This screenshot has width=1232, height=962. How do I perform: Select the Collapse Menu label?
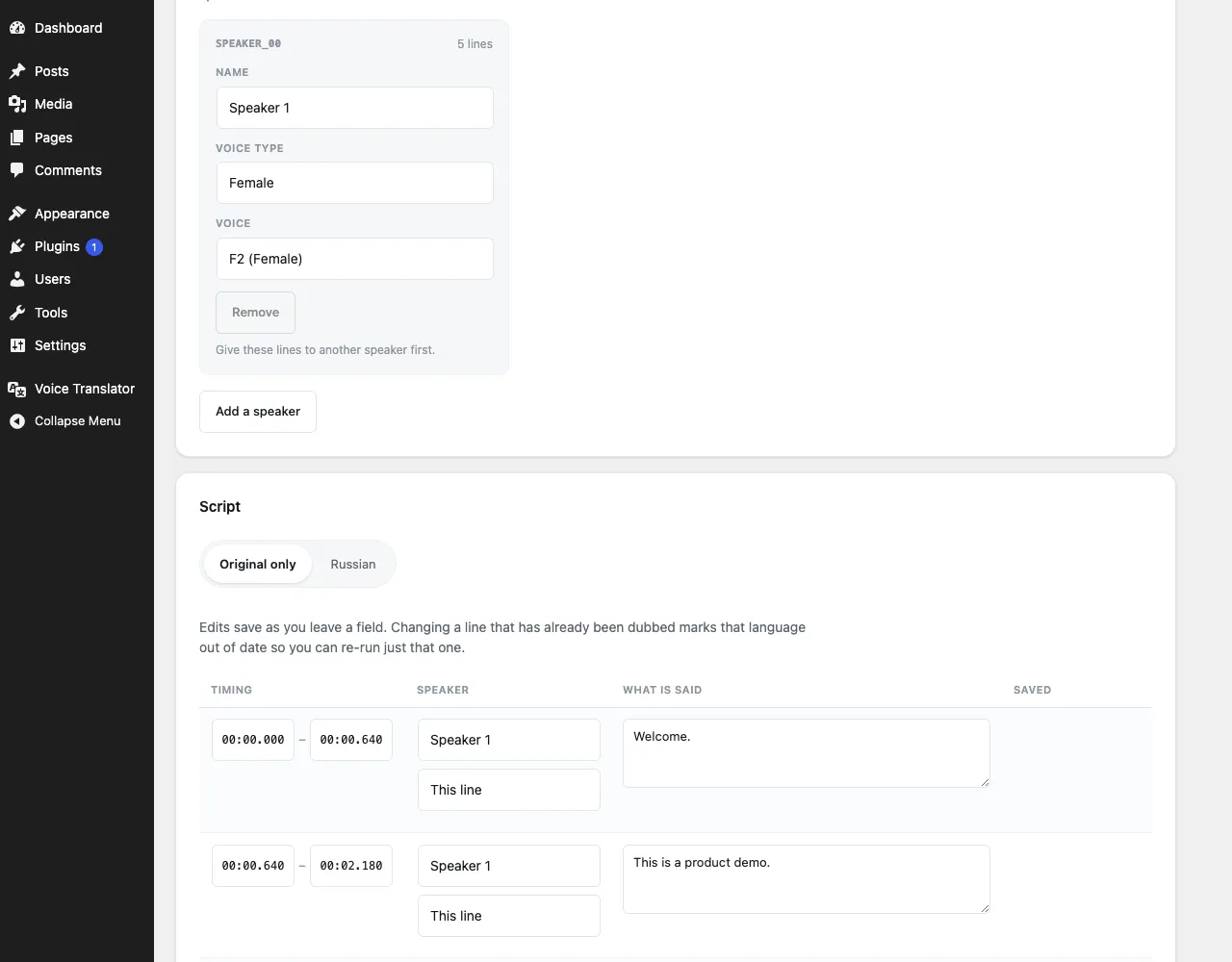[x=78, y=421]
